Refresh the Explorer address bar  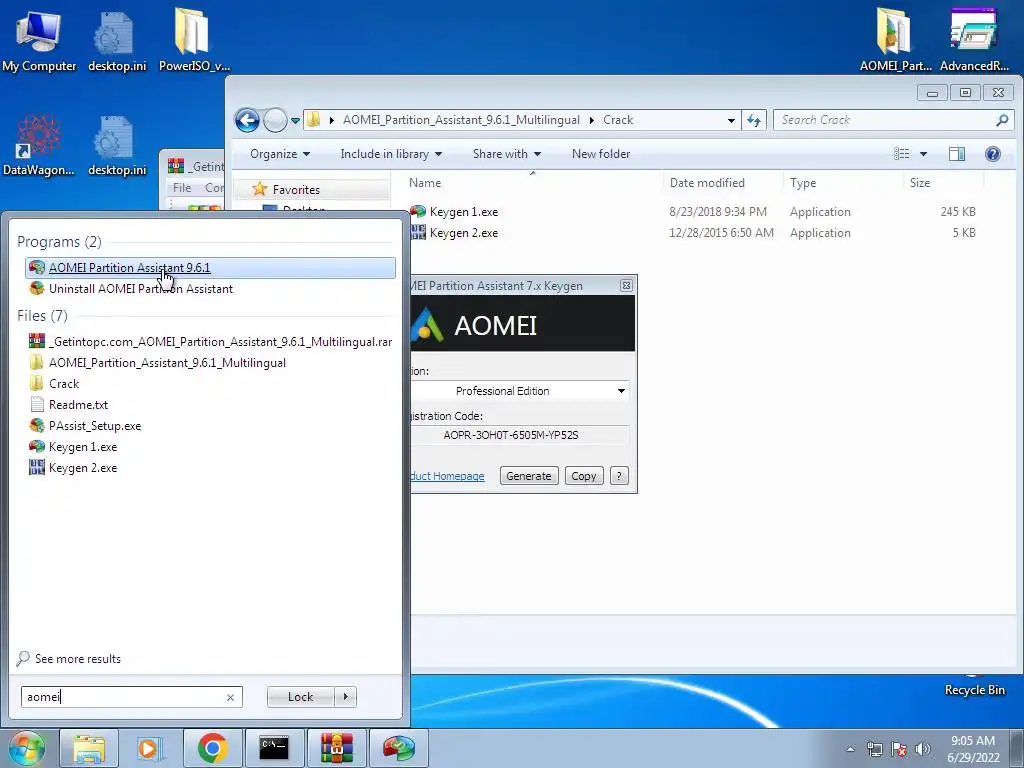point(754,120)
